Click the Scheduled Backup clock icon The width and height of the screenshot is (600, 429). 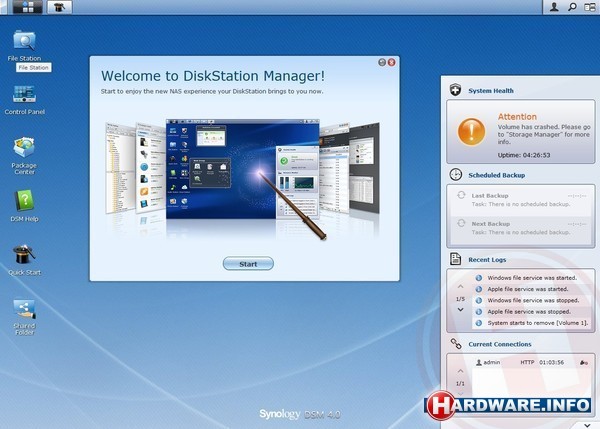[x=455, y=175]
